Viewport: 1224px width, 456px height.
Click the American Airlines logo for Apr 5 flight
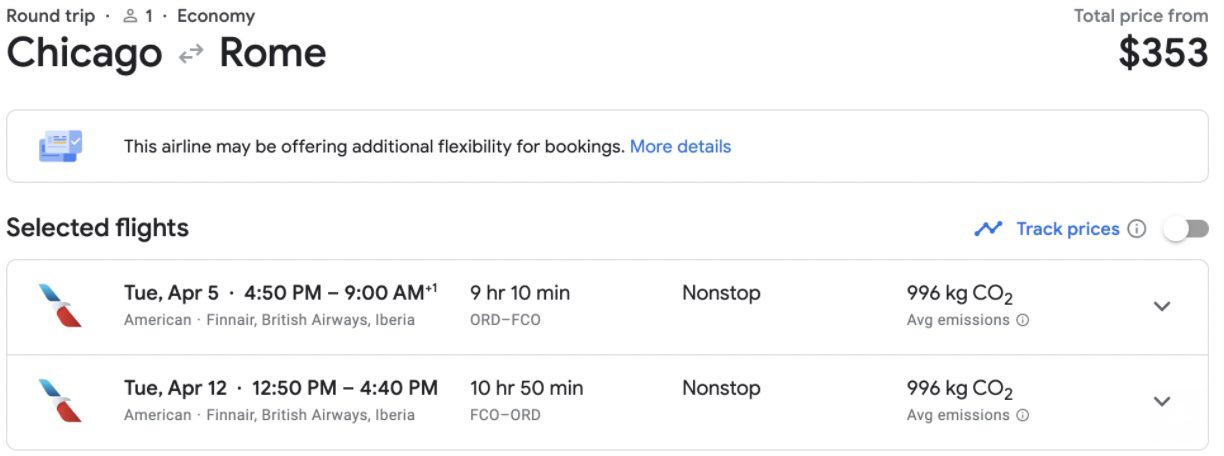[x=60, y=306]
